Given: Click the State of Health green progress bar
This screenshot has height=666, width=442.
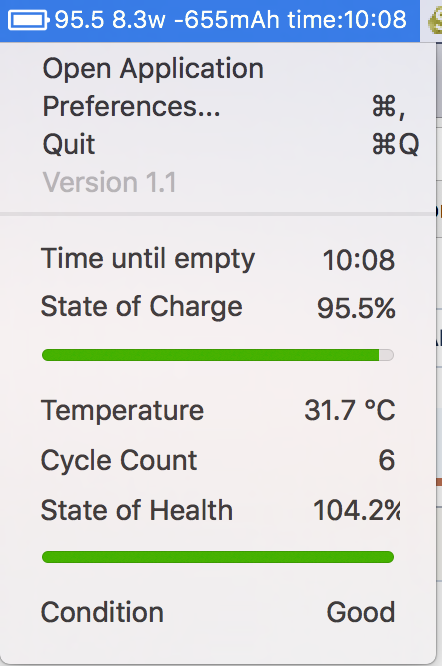Looking at the screenshot, I should click(218, 557).
